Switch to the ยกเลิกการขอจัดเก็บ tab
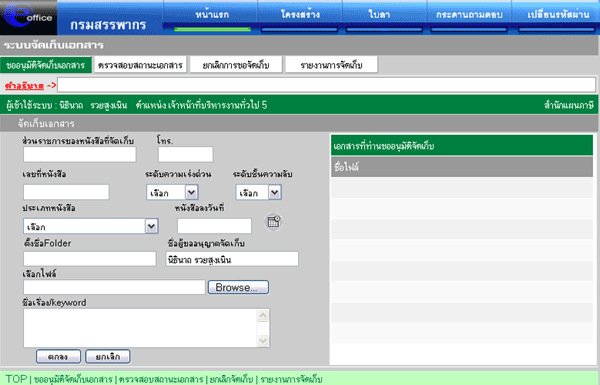 pos(236,65)
